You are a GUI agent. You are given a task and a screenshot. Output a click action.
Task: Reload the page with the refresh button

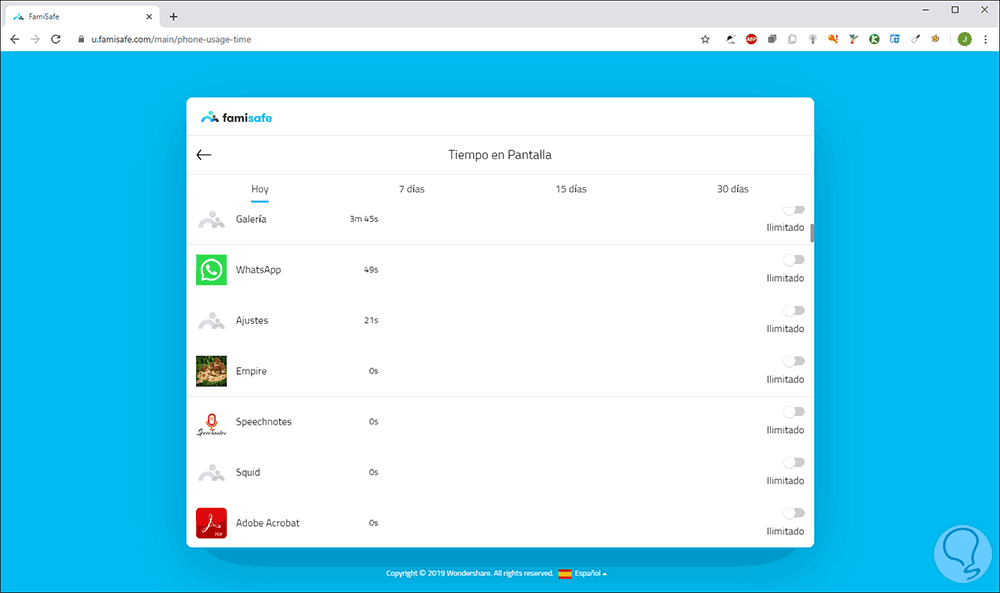pos(55,39)
